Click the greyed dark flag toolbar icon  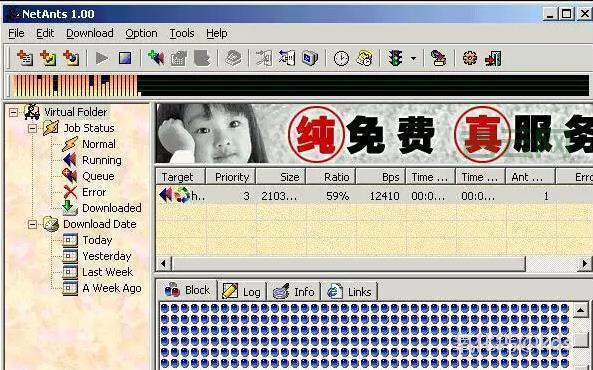pos(202,58)
